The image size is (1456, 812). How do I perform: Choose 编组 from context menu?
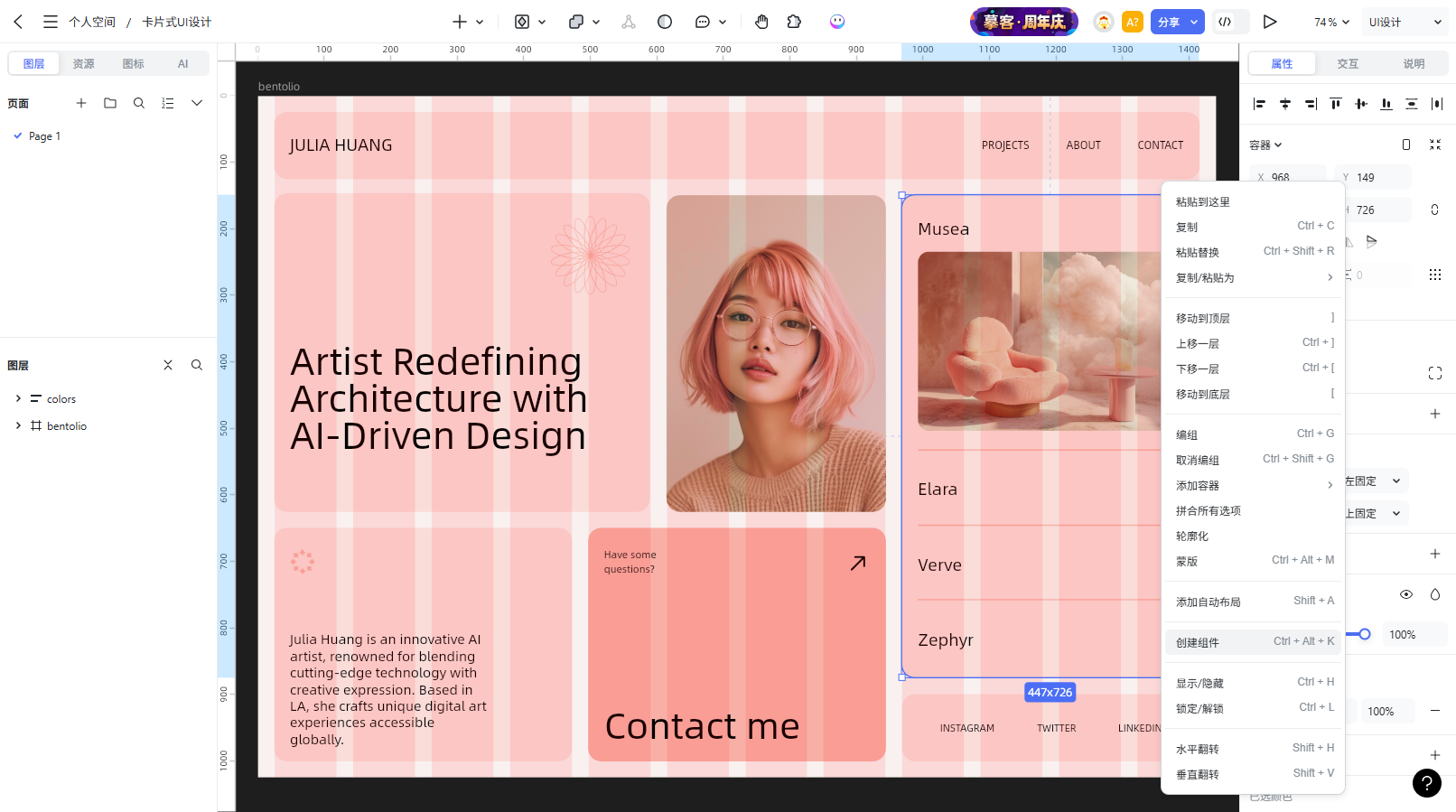point(1253,434)
